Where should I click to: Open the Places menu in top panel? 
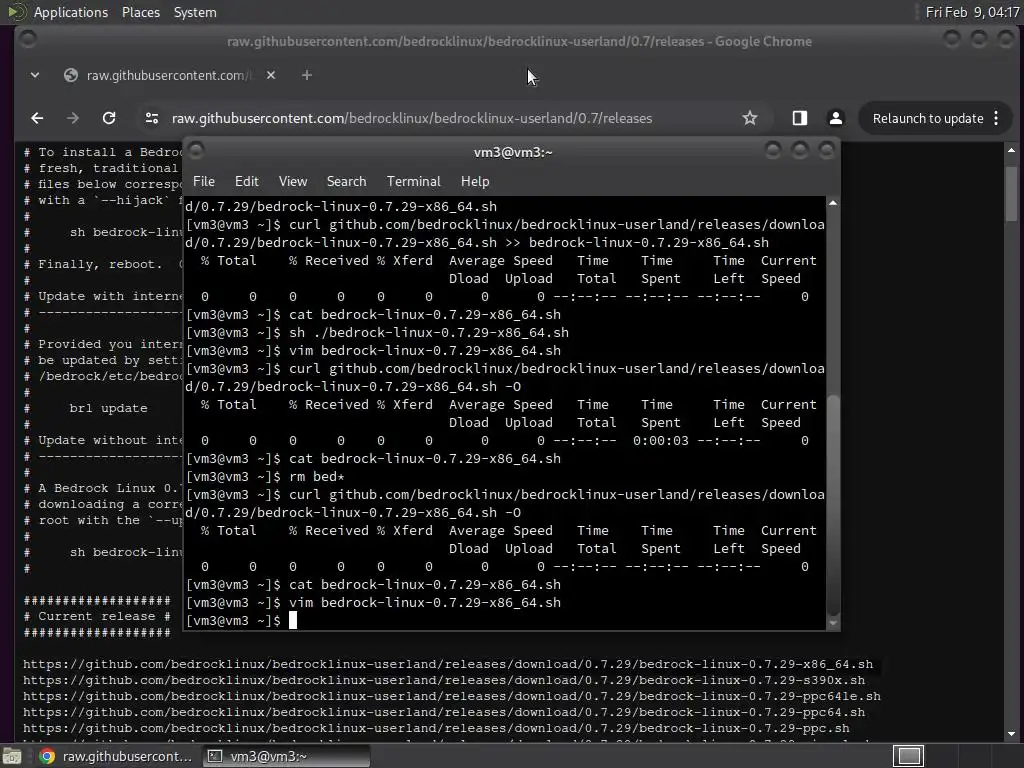140,12
